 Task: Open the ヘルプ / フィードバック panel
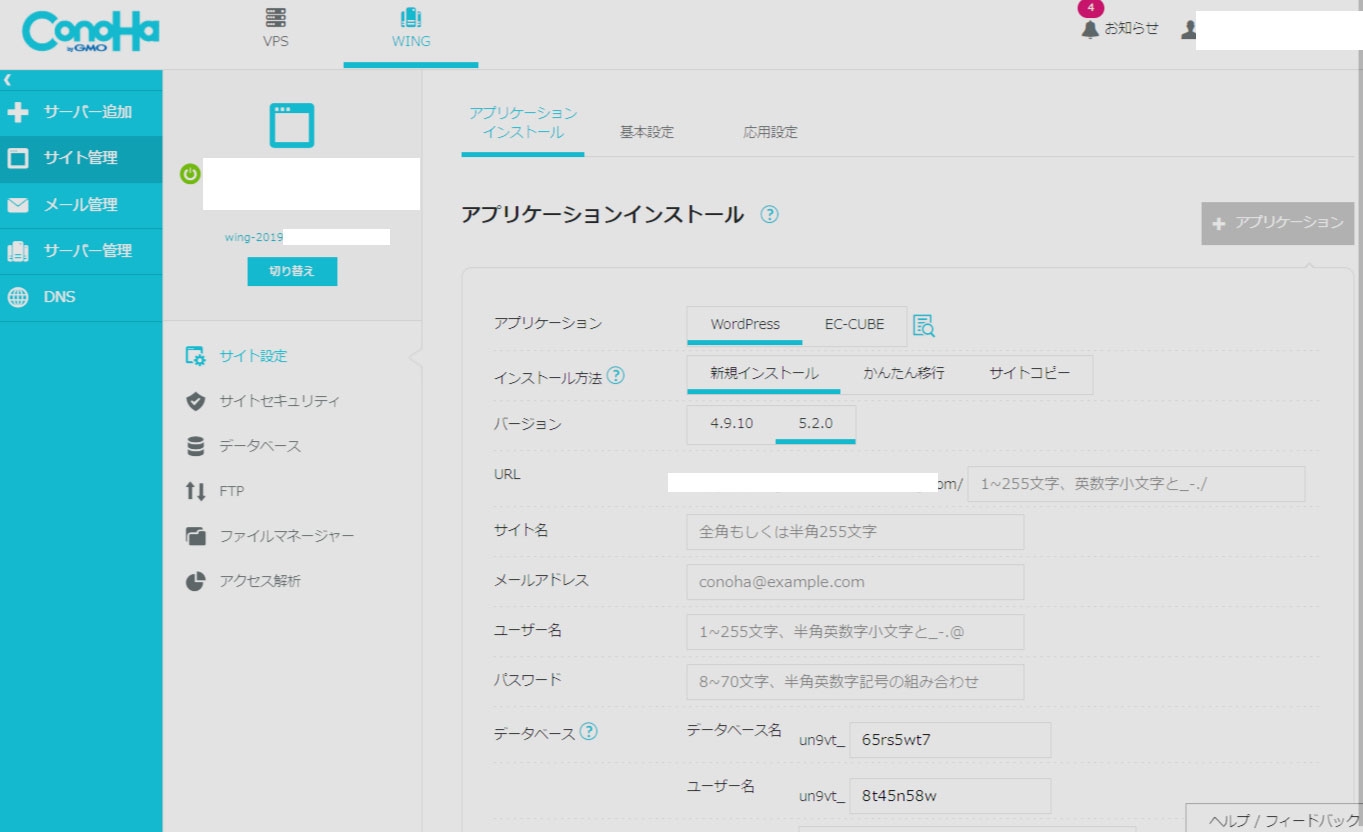tap(1274, 818)
